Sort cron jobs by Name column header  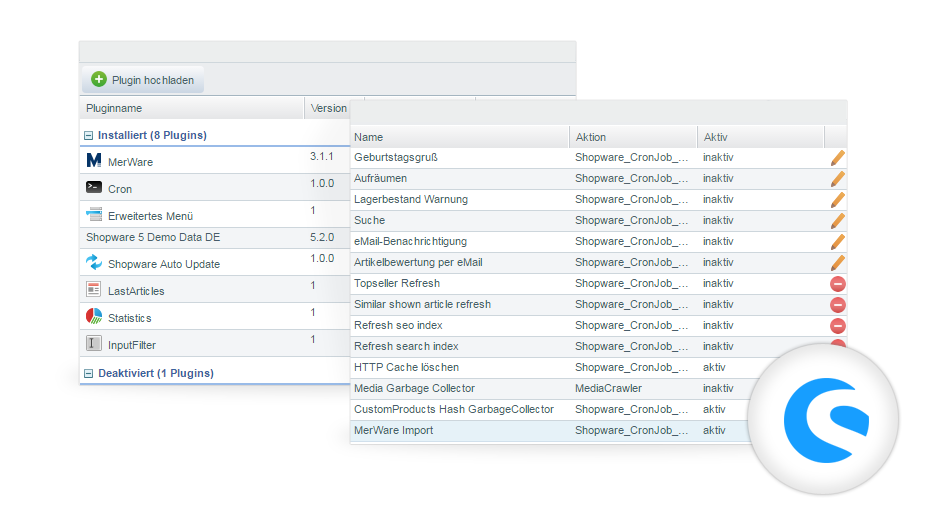pos(460,137)
